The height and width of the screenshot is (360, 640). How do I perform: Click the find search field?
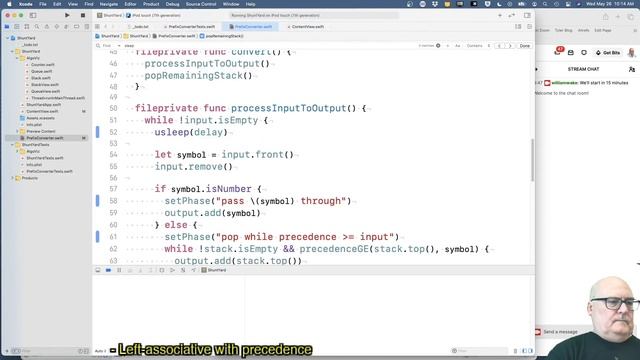pos(269,46)
